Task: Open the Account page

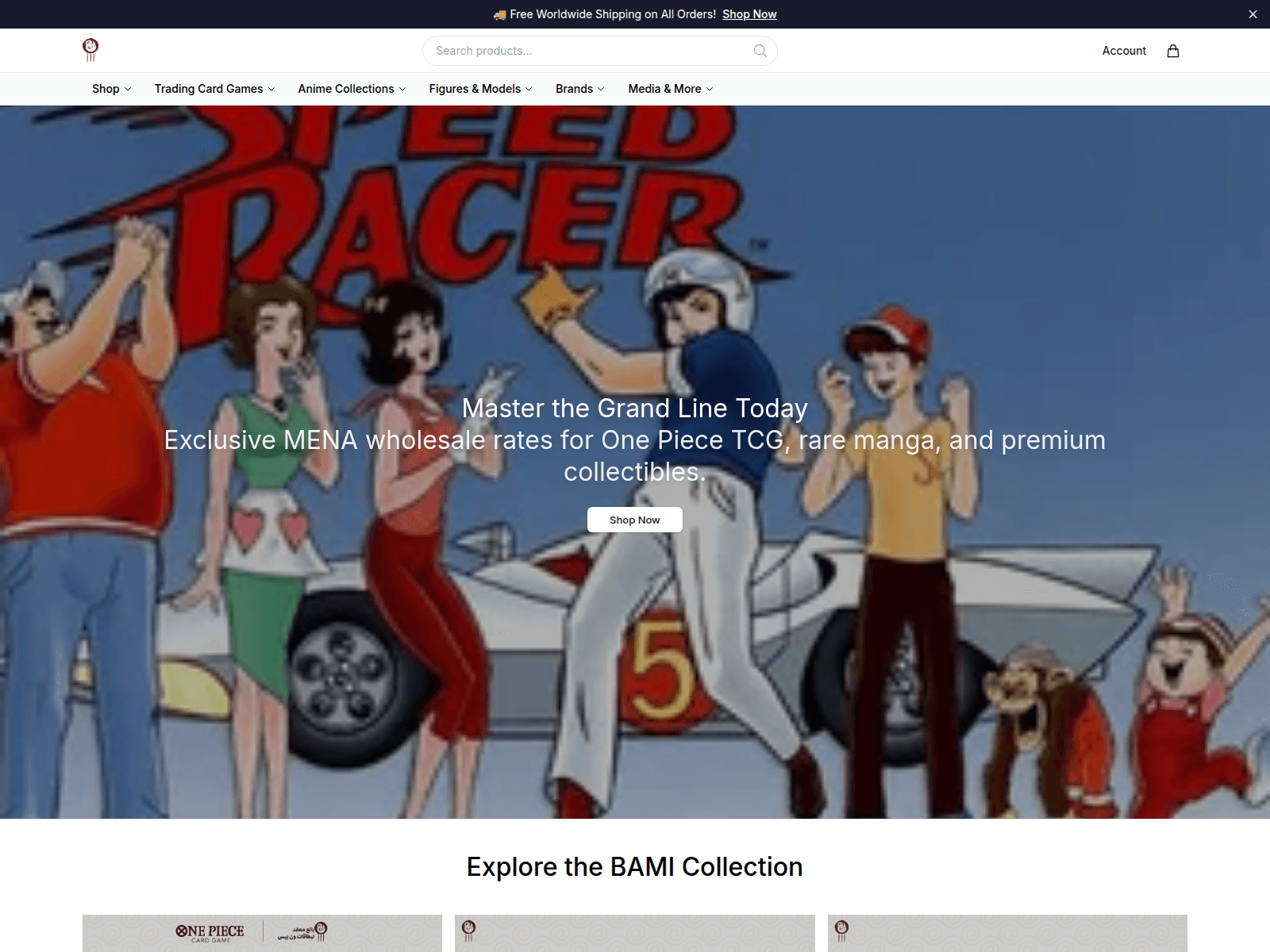Action: tap(1124, 51)
